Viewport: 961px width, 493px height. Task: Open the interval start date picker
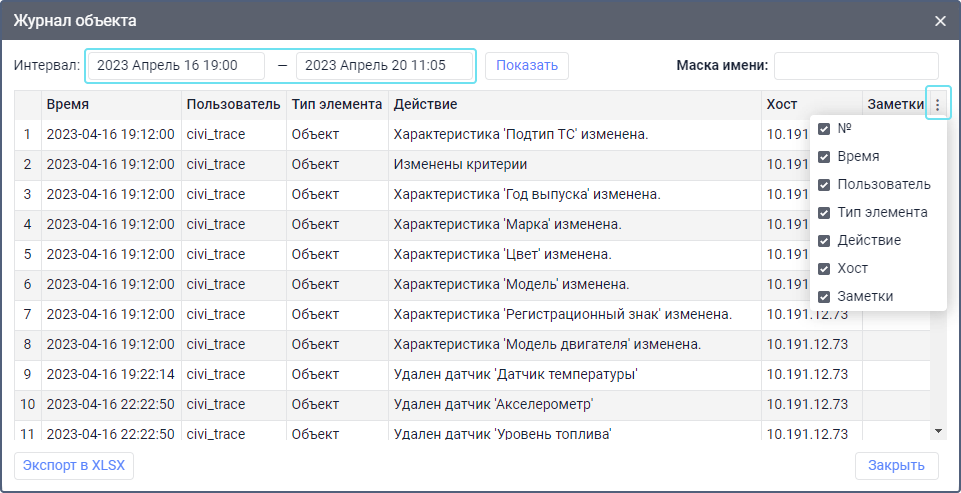pyautogui.click(x=176, y=65)
